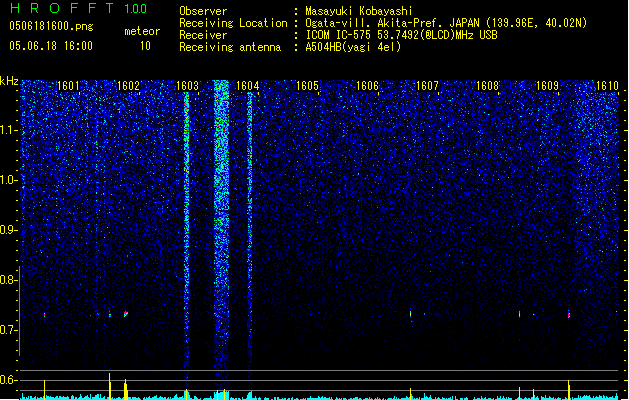Click the kHz axis unit label
This screenshot has width=629, height=400.
pyautogui.click(x=9, y=81)
